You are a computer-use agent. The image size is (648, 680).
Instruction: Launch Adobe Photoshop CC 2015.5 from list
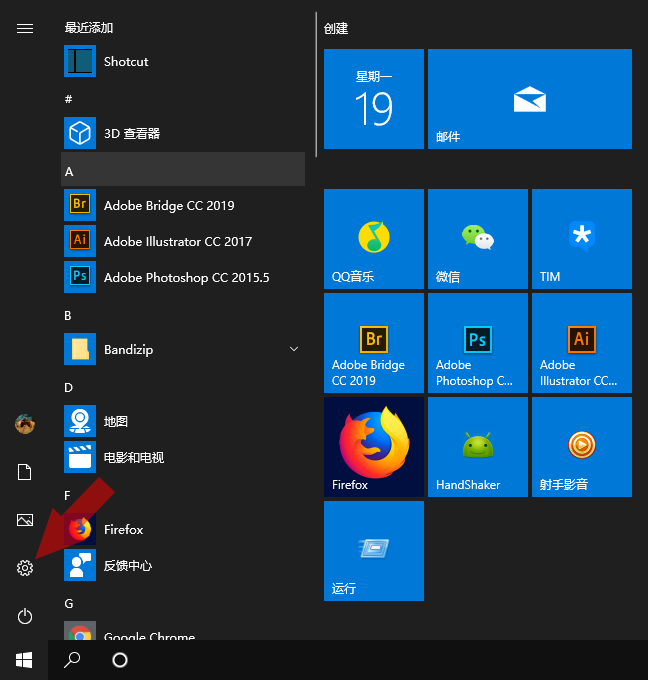coord(183,277)
